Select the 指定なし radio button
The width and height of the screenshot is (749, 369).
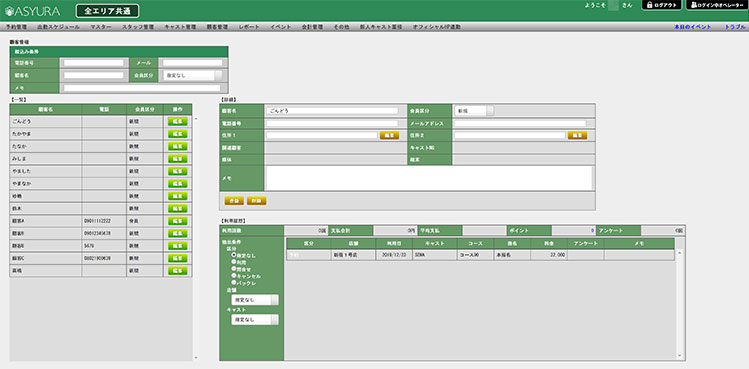[x=234, y=255]
